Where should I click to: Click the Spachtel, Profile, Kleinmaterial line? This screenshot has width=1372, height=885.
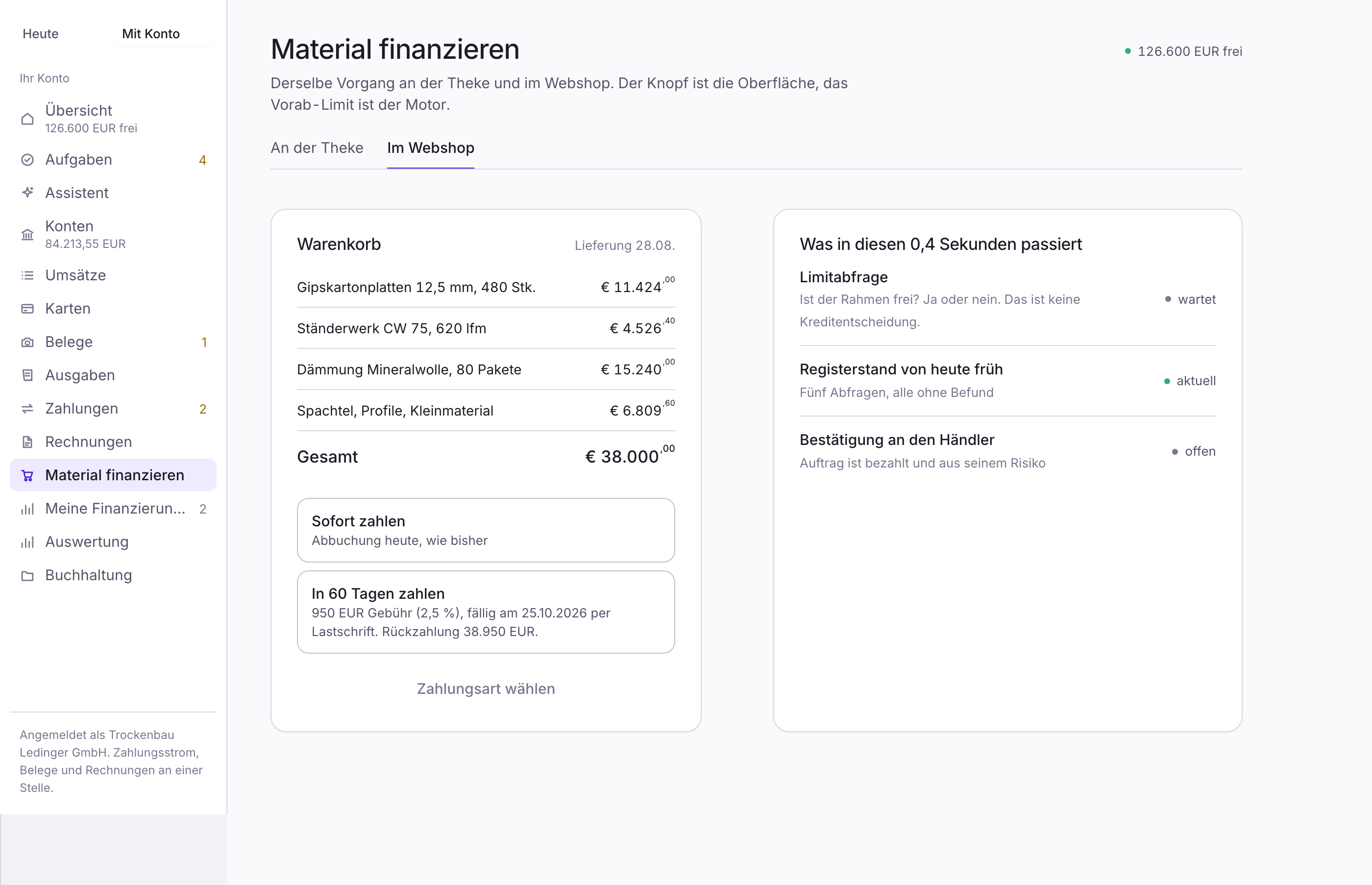coord(486,411)
